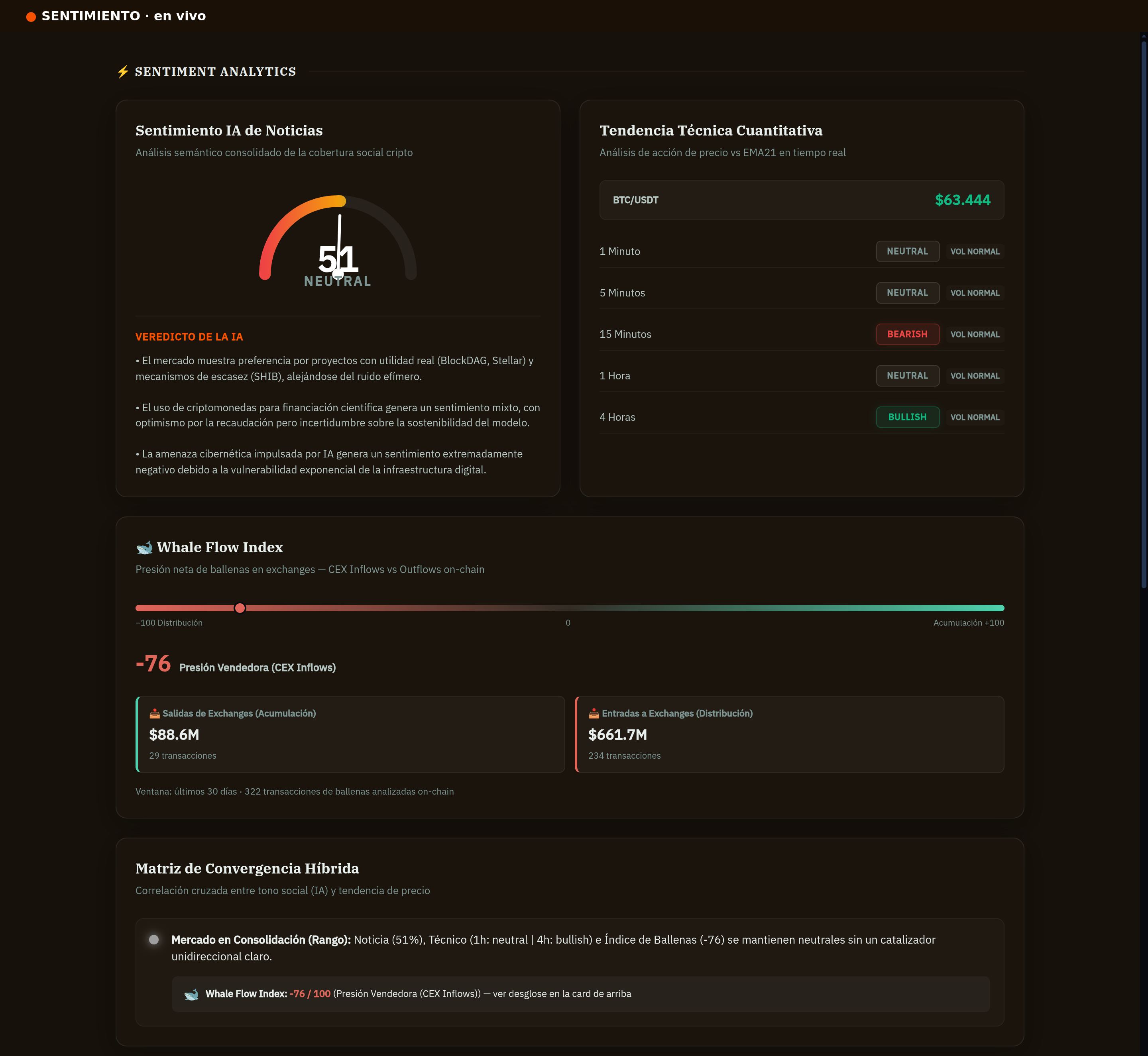Viewport: 1148px width, 1056px height.
Task: Click the Ventana: últimos 30 días footnote
Action: tap(295, 791)
